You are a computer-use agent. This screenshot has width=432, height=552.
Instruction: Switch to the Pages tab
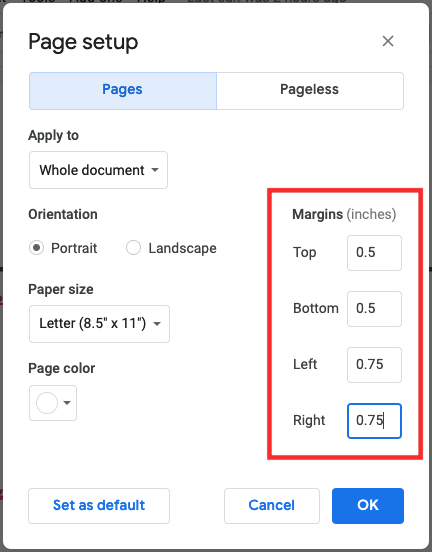point(123,91)
